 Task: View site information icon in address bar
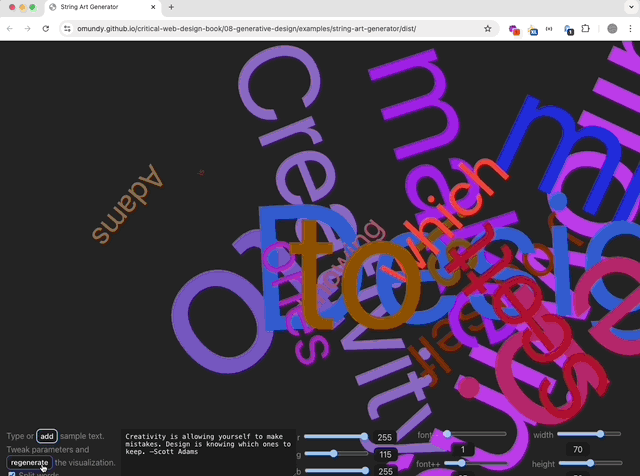(67, 29)
